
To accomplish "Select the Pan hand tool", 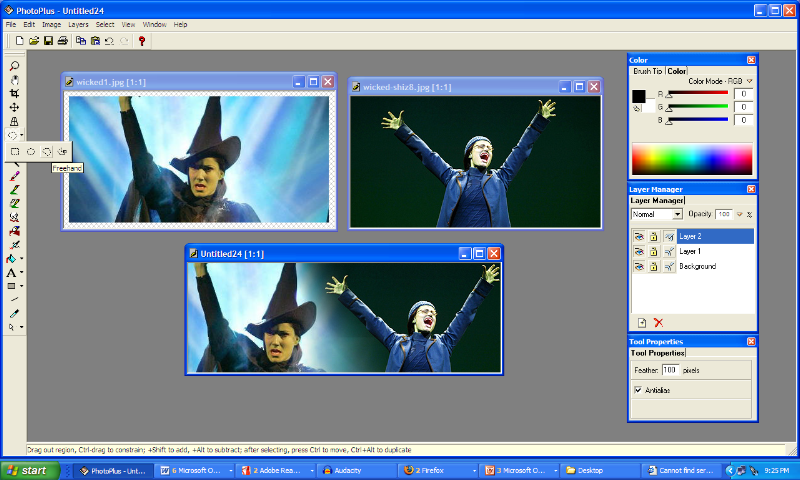I will (14, 80).
